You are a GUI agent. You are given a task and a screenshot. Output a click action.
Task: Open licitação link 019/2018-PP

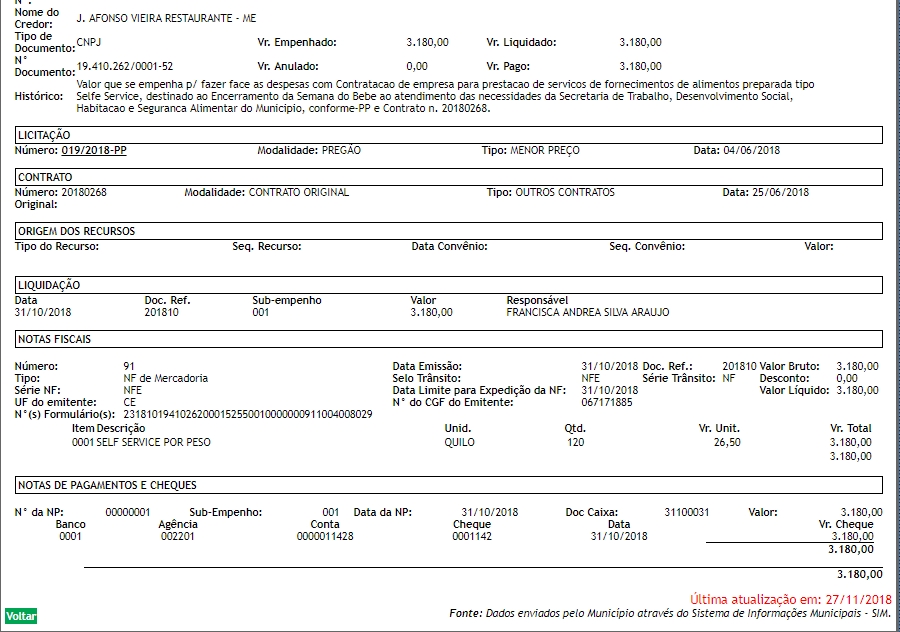(94, 150)
